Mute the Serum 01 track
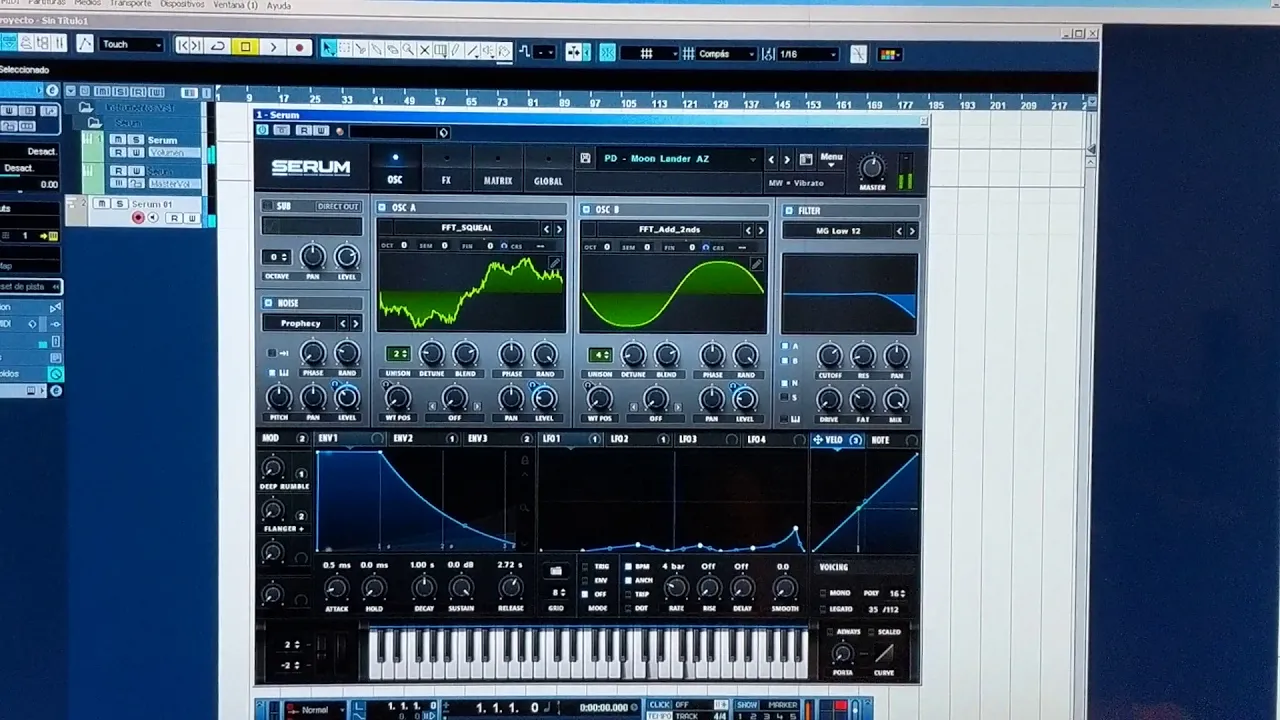The height and width of the screenshot is (720, 1280). click(x=100, y=203)
